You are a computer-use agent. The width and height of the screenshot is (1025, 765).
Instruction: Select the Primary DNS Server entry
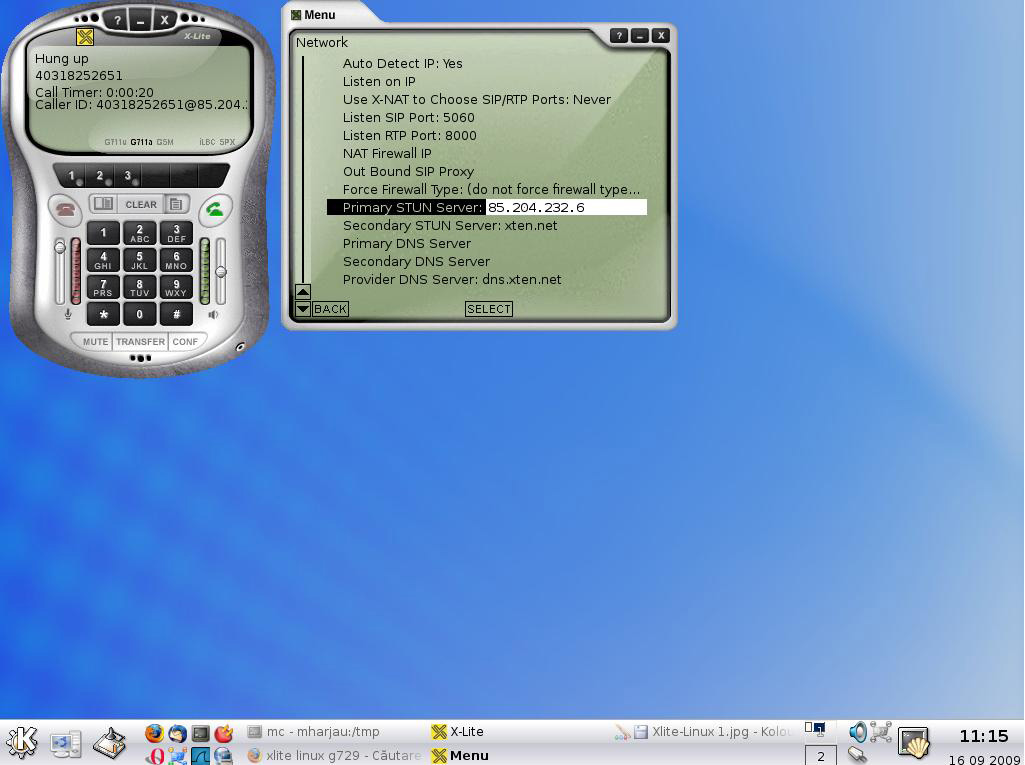tap(407, 243)
